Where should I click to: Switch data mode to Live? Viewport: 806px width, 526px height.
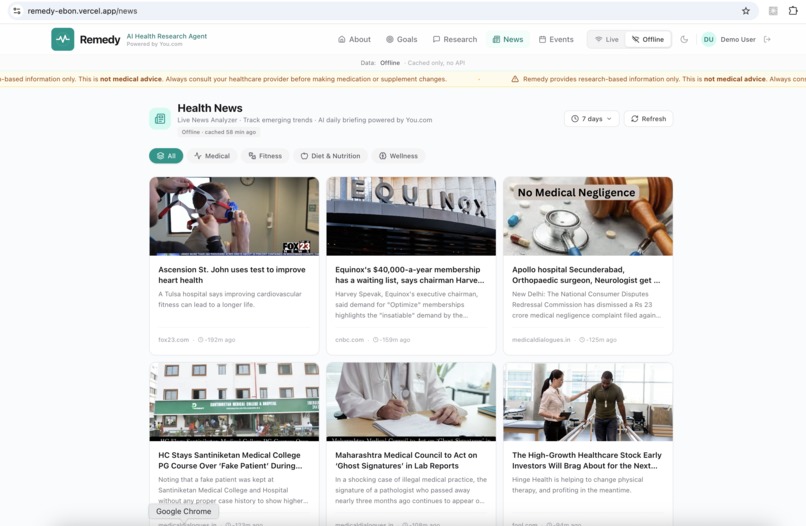(x=607, y=39)
